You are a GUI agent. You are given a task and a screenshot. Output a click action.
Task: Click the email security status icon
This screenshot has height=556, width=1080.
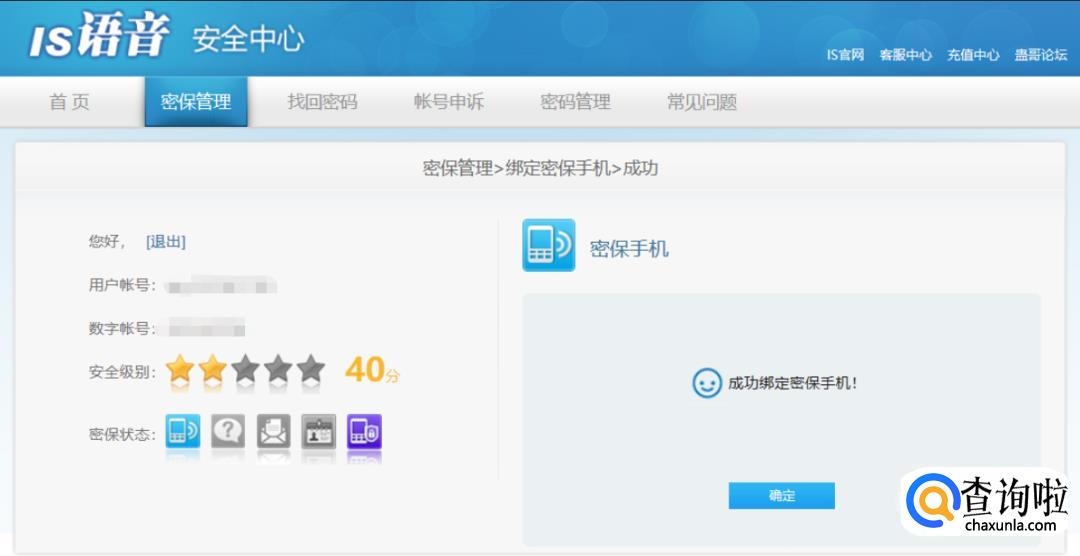pos(273,431)
